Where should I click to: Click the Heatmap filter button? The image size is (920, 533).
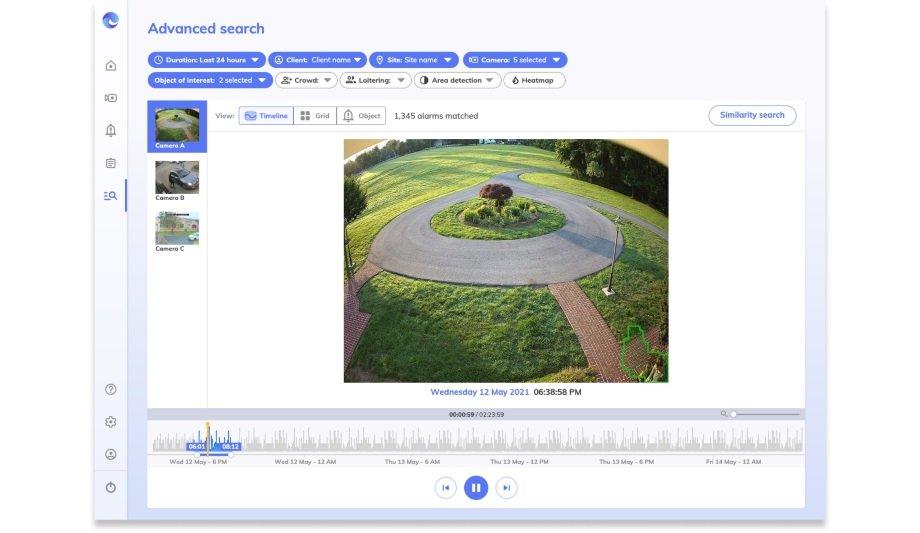tap(534, 80)
